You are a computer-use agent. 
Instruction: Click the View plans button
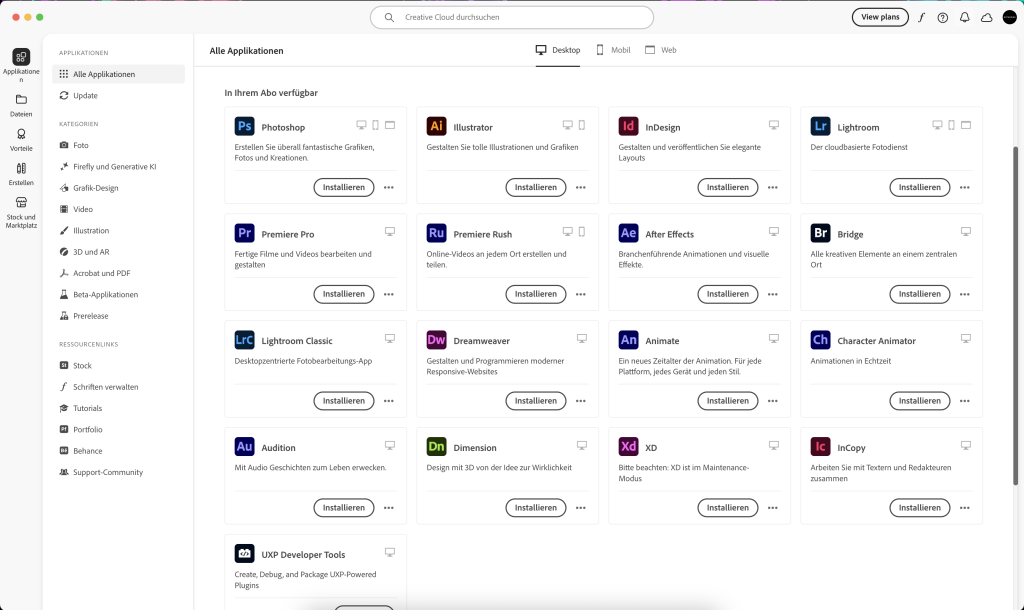(x=880, y=17)
